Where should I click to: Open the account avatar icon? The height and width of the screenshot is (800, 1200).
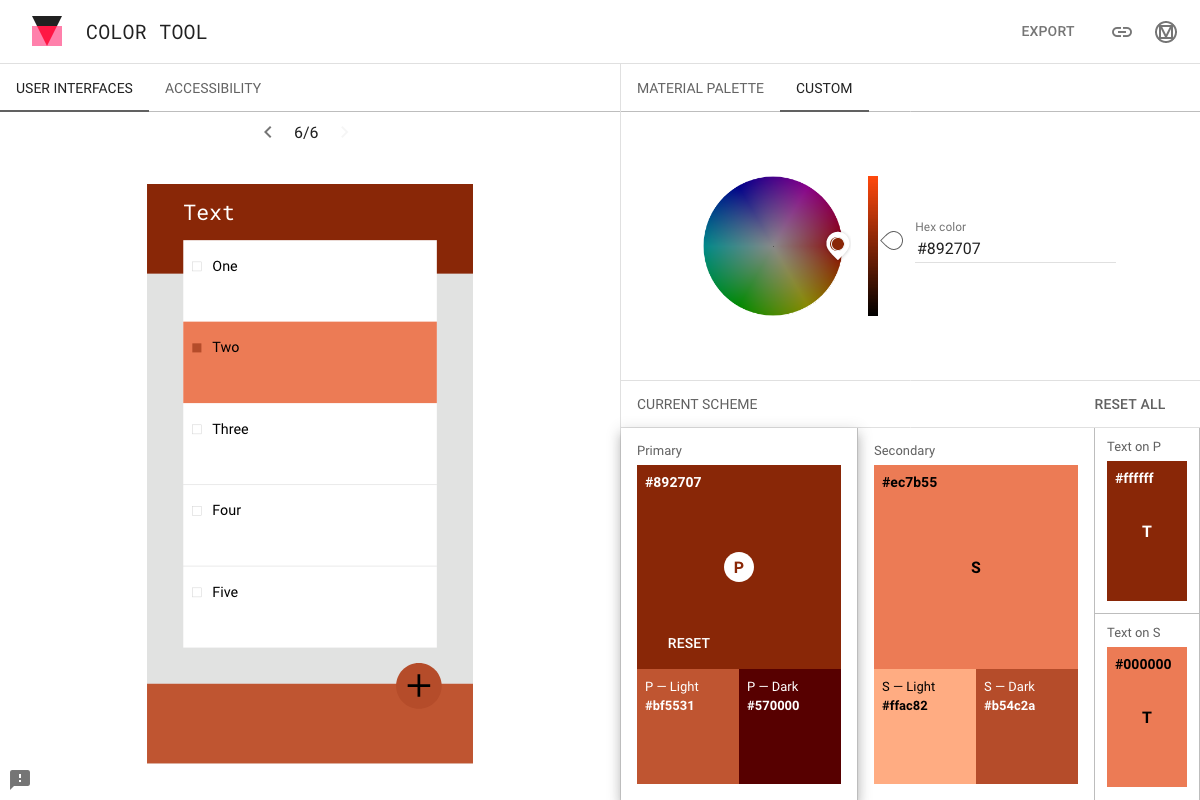click(x=1165, y=31)
